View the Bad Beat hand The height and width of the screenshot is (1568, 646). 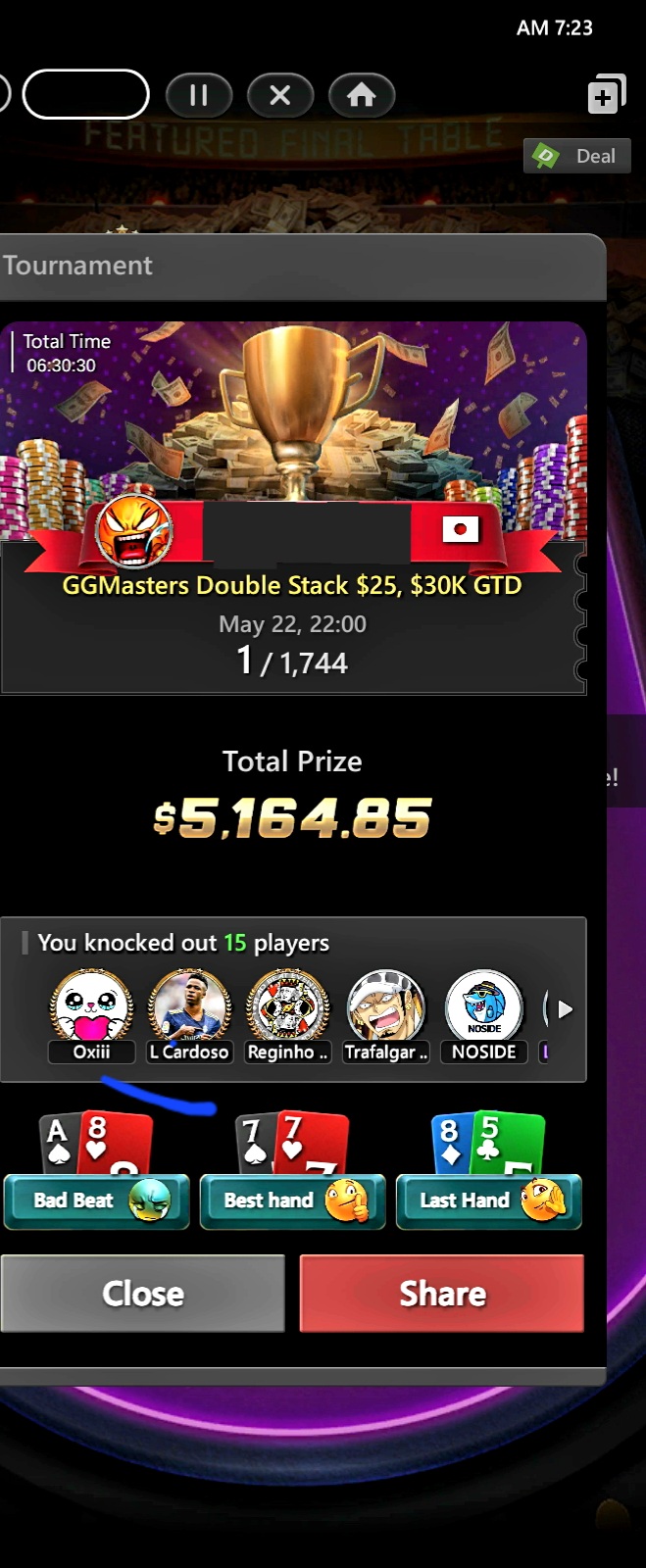(x=96, y=1200)
